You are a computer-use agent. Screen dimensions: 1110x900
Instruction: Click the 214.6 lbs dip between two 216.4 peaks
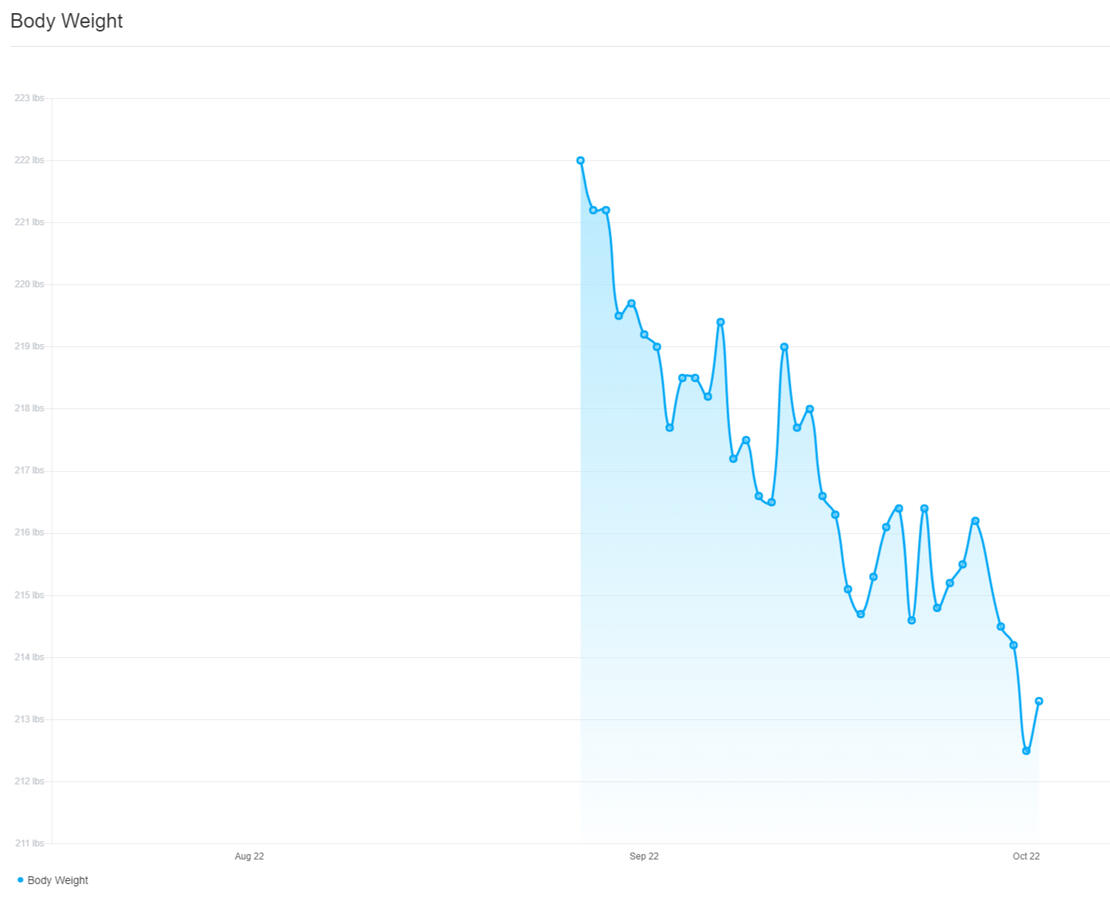pos(911,620)
